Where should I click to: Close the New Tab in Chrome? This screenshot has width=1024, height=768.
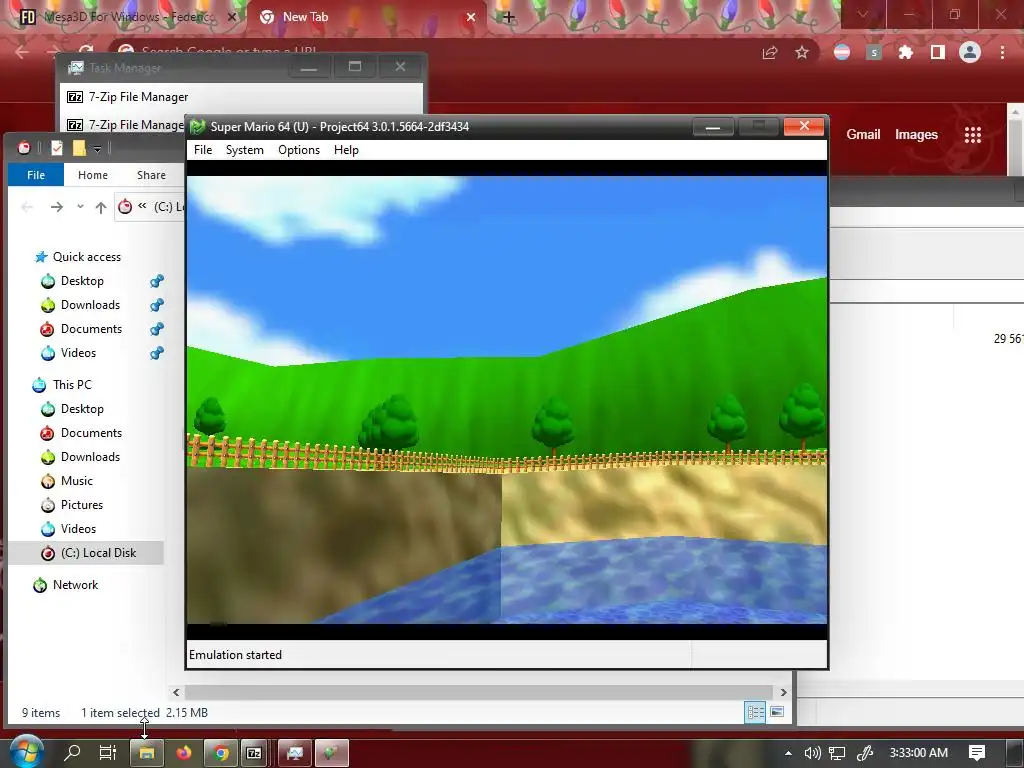click(x=471, y=17)
